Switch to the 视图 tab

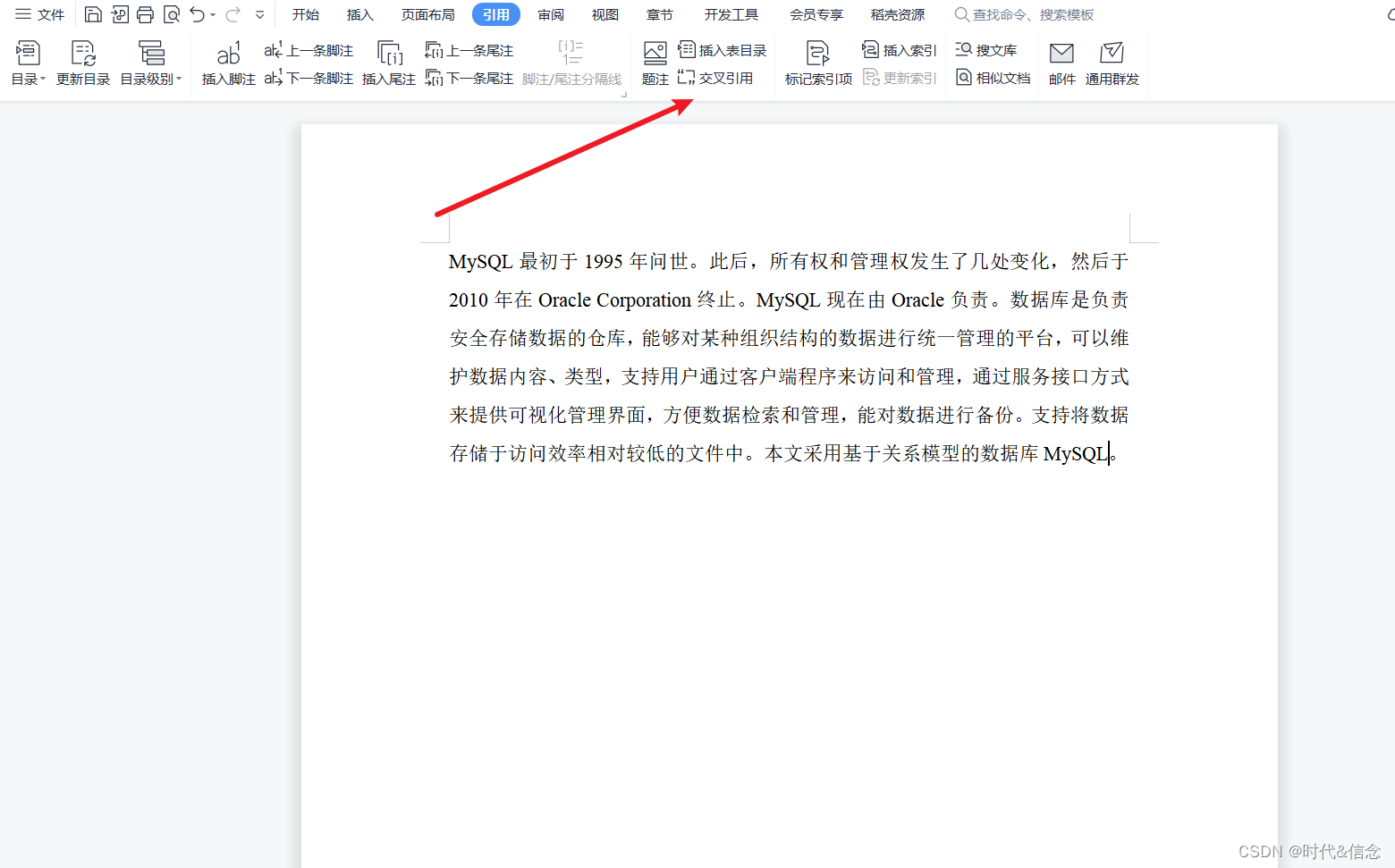(605, 14)
